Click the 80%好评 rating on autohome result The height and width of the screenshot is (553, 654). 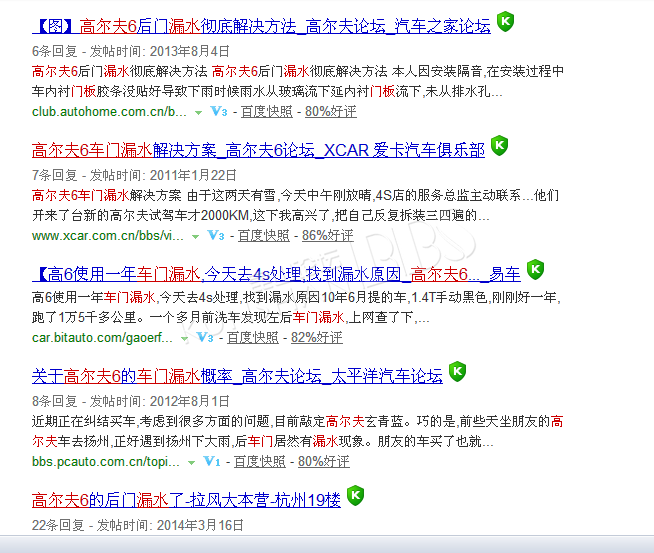click(331, 111)
